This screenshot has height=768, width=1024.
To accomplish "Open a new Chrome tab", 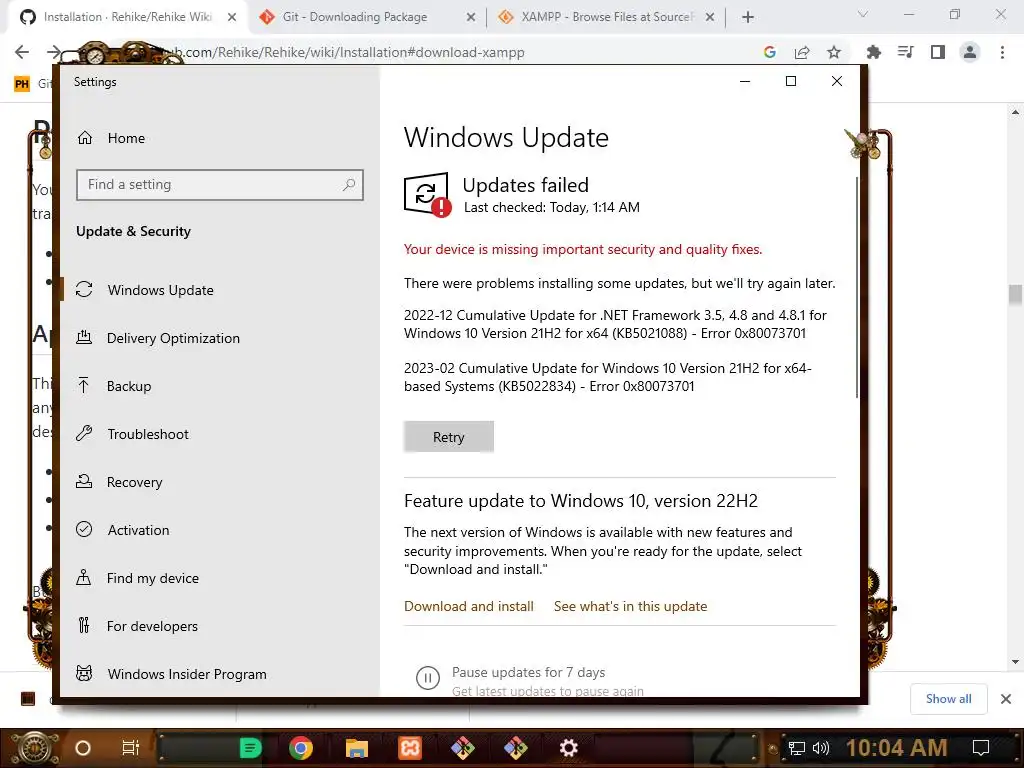I will (748, 17).
